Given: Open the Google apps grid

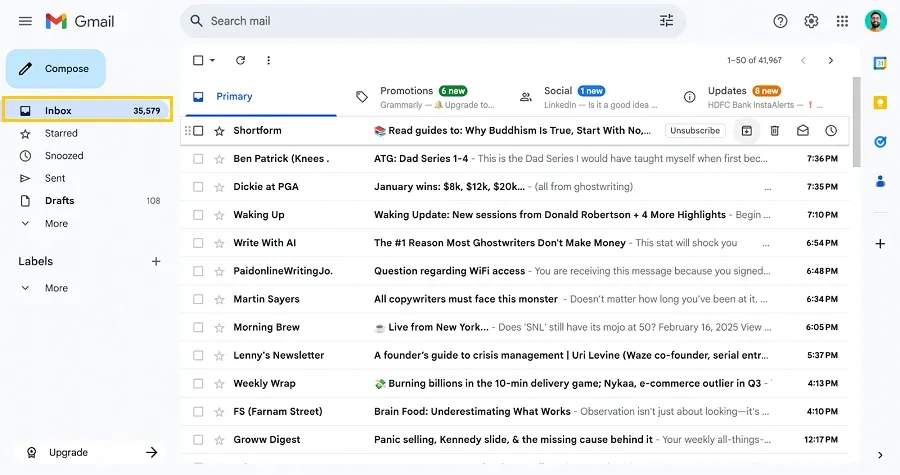Looking at the screenshot, I should point(842,21).
